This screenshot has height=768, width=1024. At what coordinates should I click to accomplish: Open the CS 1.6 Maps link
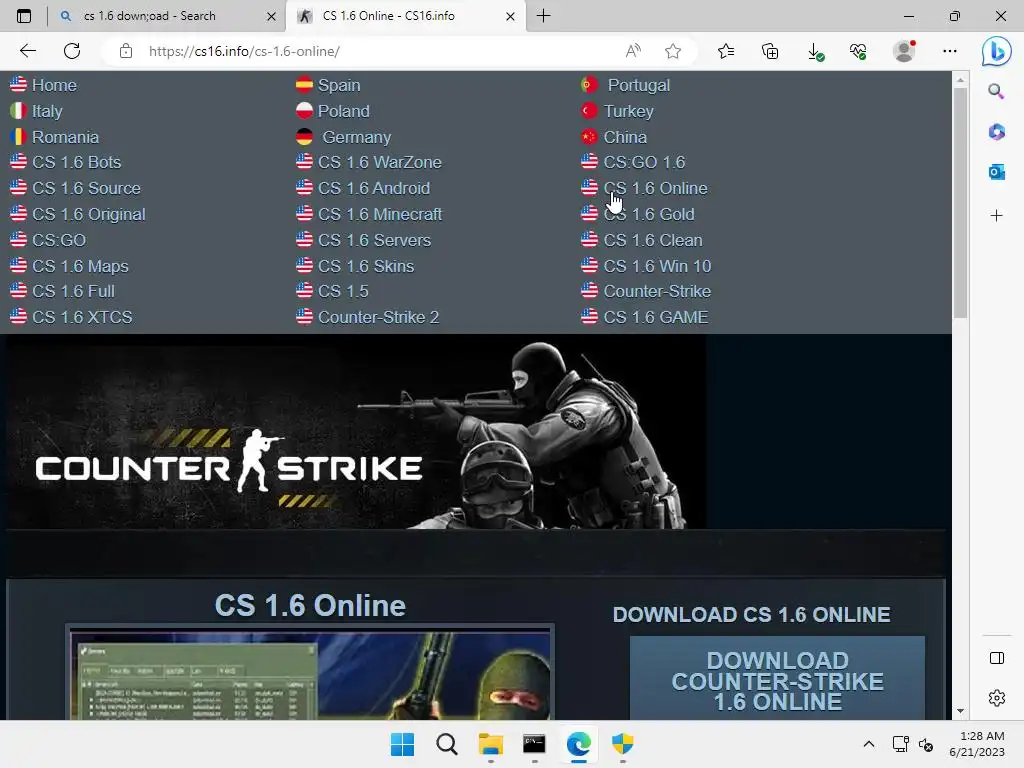tap(80, 266)
